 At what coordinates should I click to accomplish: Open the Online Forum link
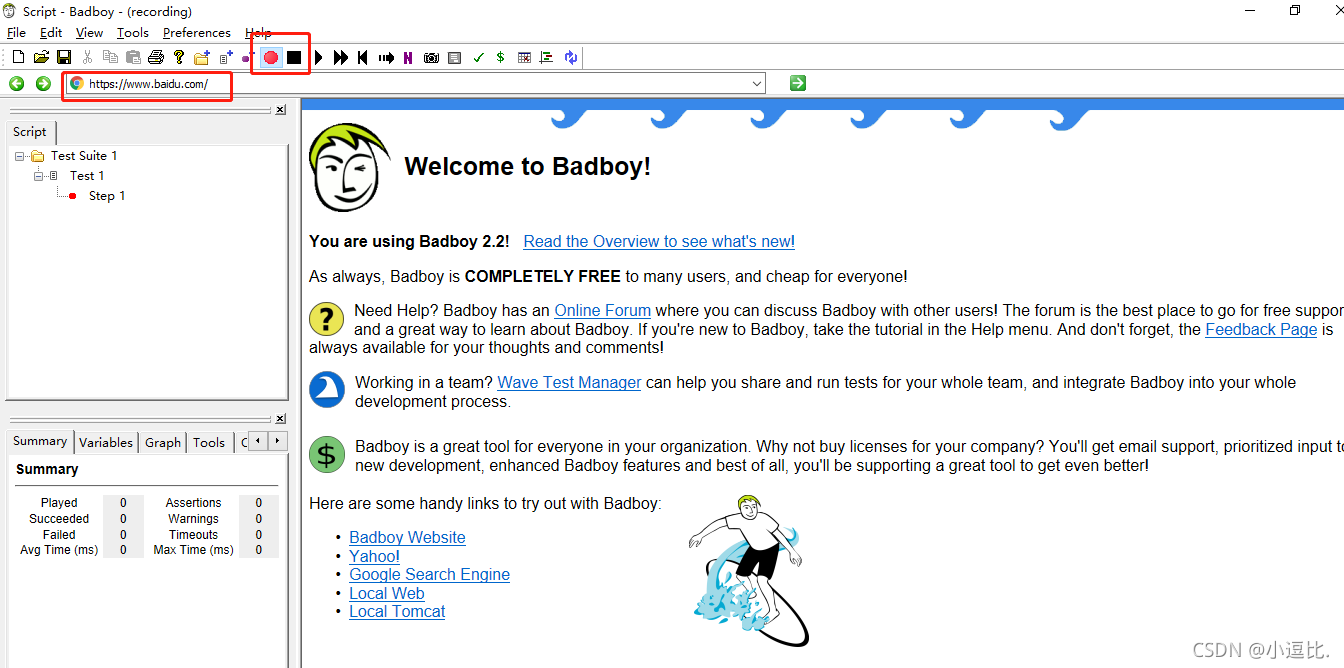[603, 311]
